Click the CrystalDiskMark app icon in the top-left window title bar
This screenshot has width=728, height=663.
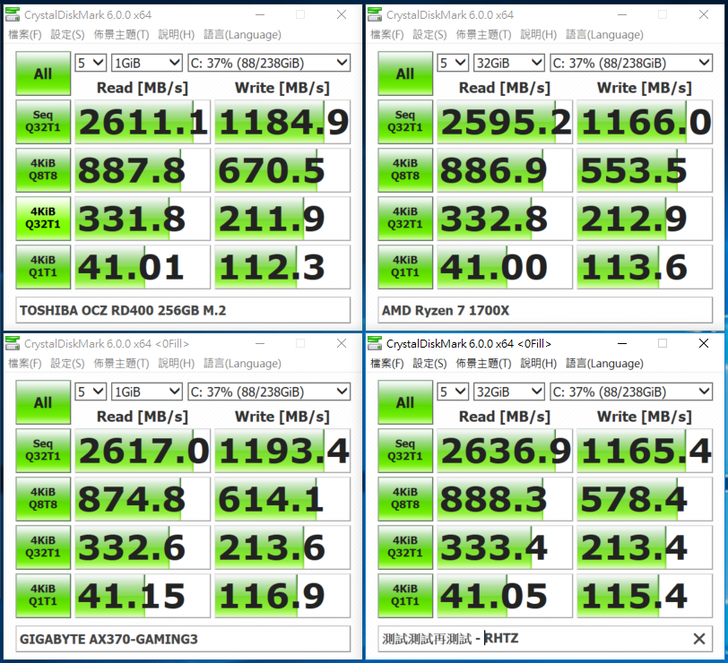tap(13, 15)
